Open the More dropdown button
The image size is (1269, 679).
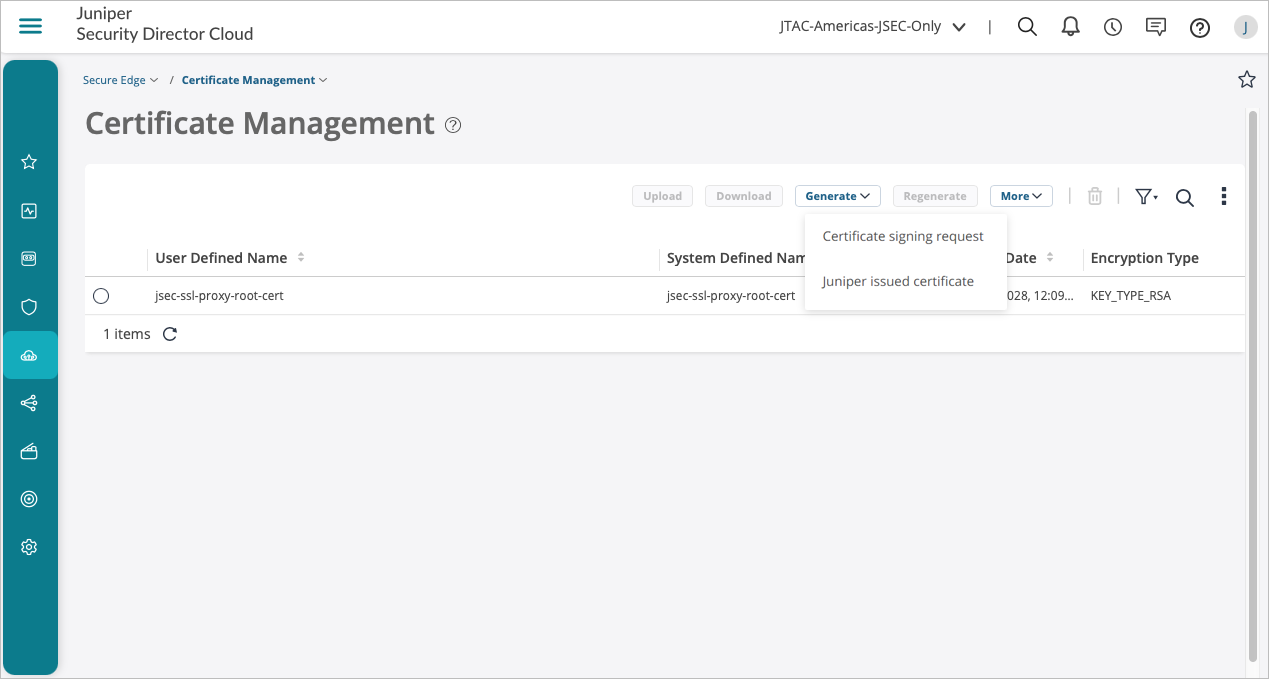(x=1021, y=196)
